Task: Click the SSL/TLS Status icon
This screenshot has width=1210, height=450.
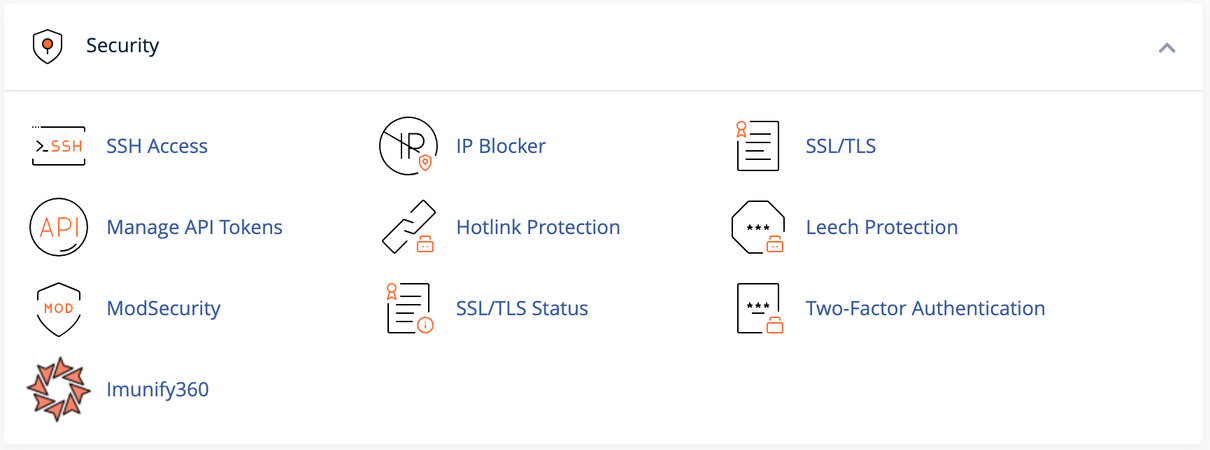Action: (408, 309)
